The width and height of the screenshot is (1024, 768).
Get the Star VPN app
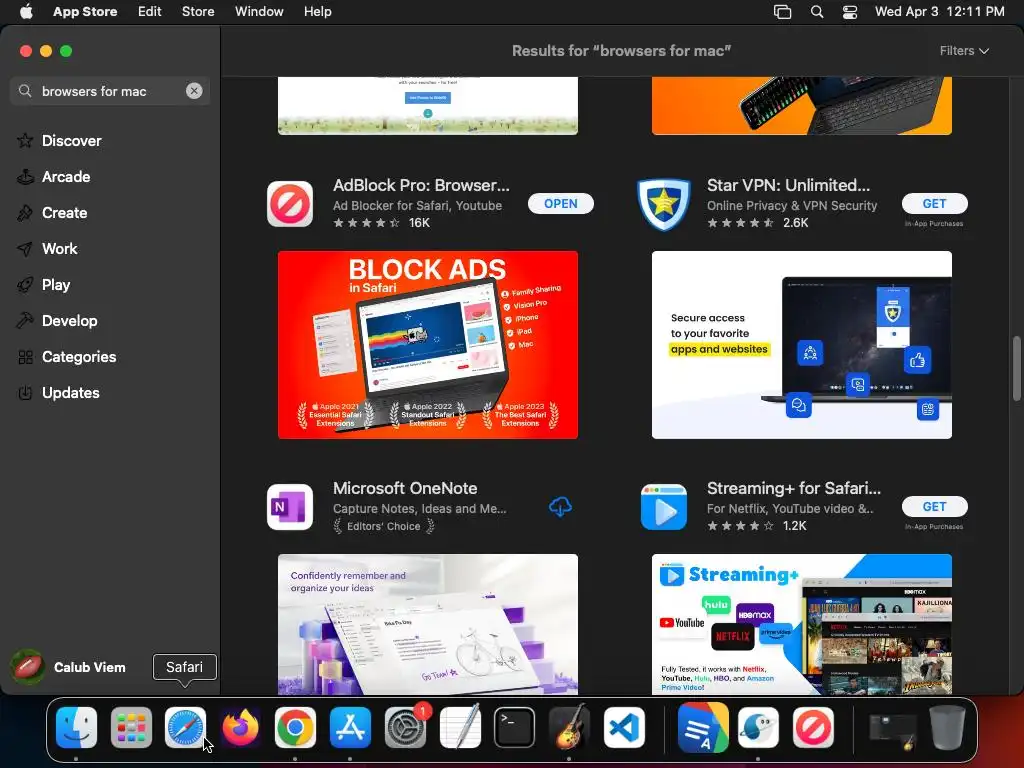[934, 203]
